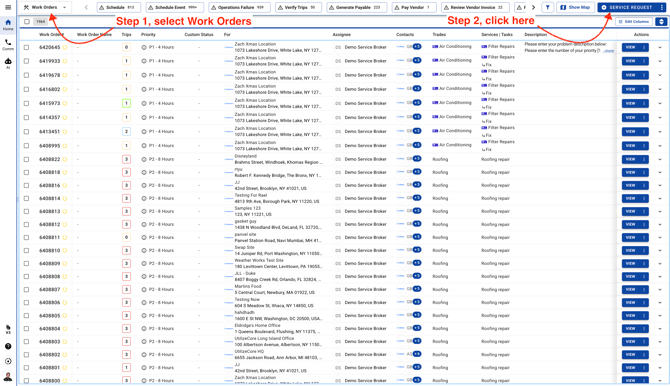Go to Home in the sidebar

pyautogui.click(x=8, y=25)
